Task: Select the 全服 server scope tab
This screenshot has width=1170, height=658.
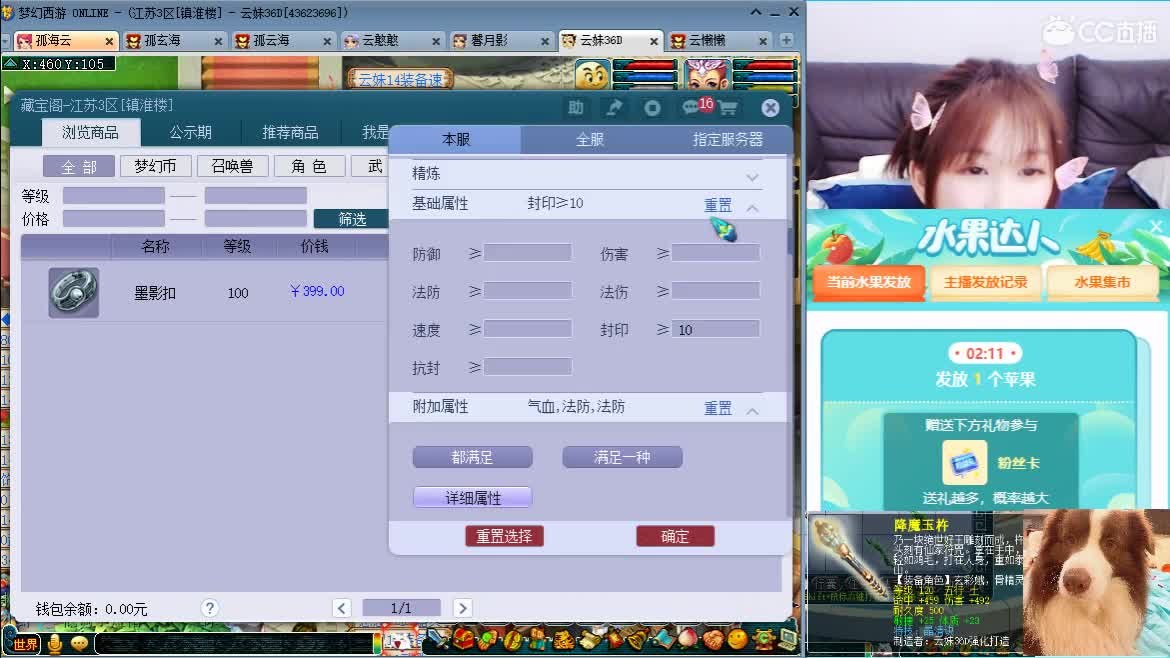Action: pos(589,140)
